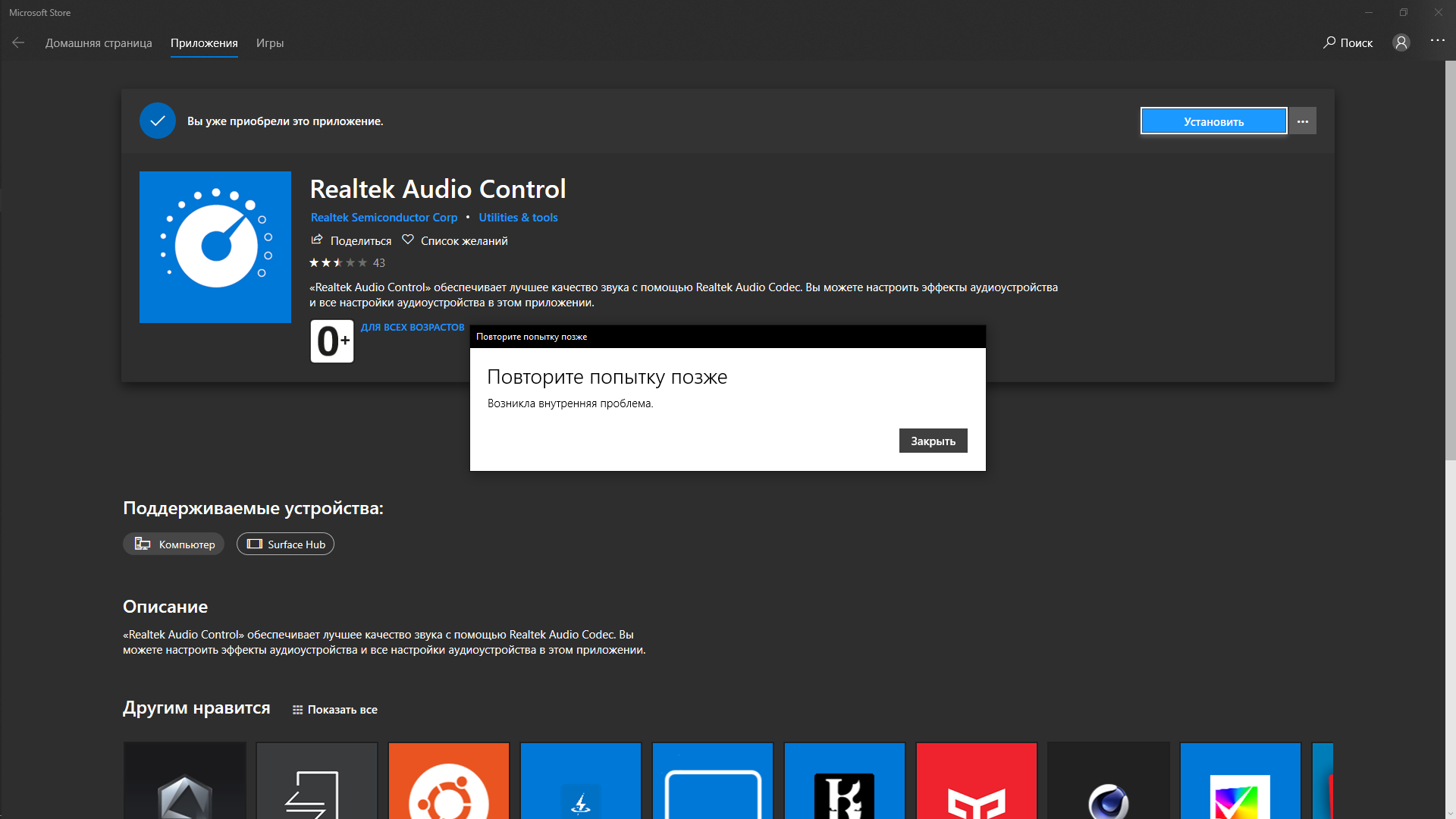Open the Игры tab
Screen dimensions: 1456x819
tap(270, 43)
